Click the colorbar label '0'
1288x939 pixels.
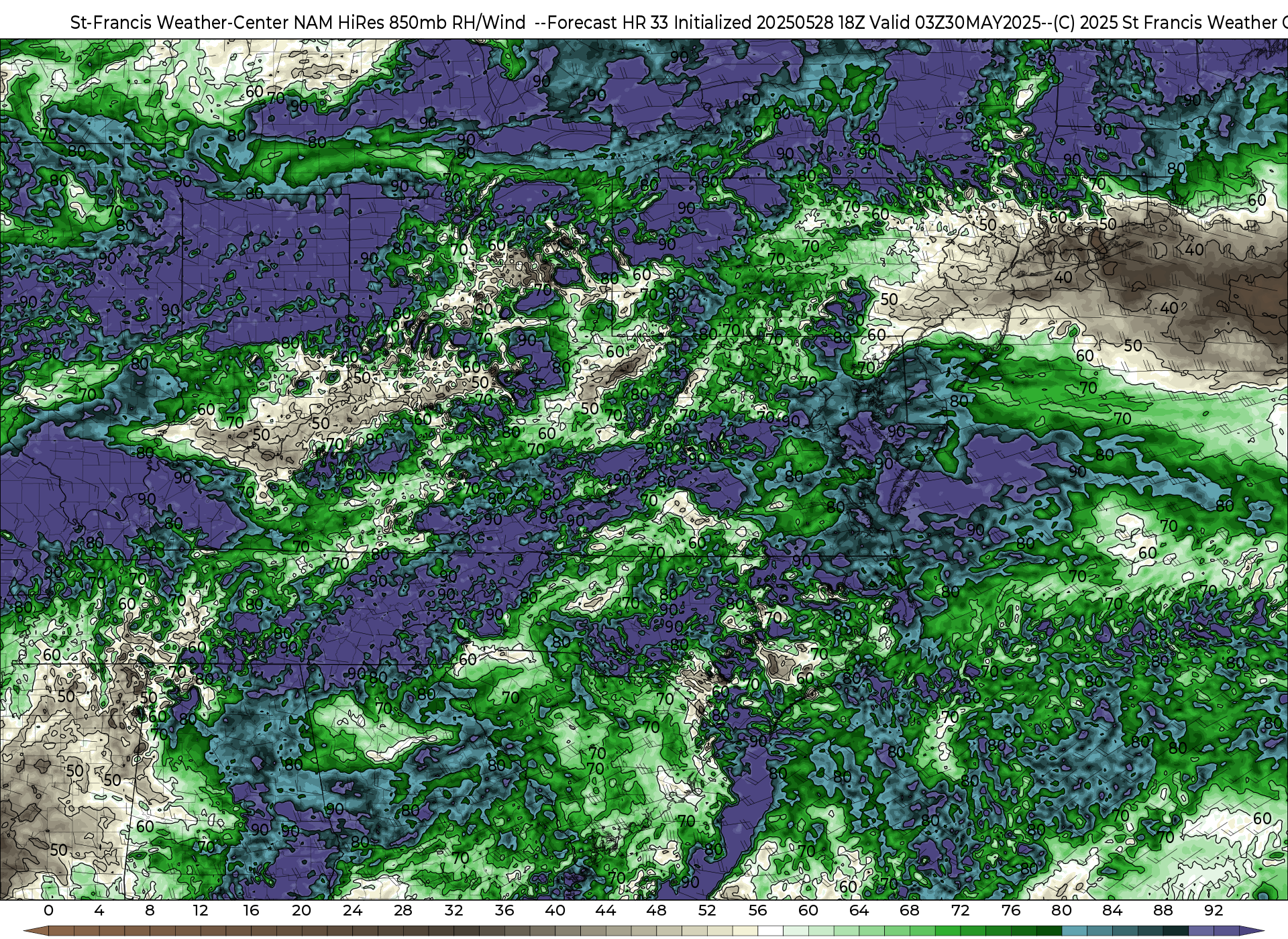pyautogui.click(x=48, y=910)
